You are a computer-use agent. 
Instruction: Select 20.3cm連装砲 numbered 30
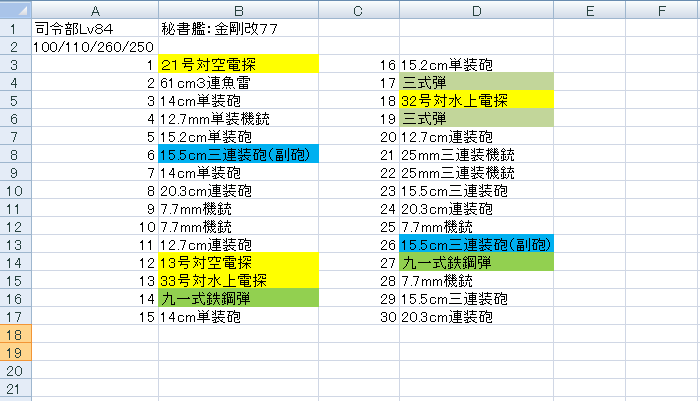click(476, 316)
